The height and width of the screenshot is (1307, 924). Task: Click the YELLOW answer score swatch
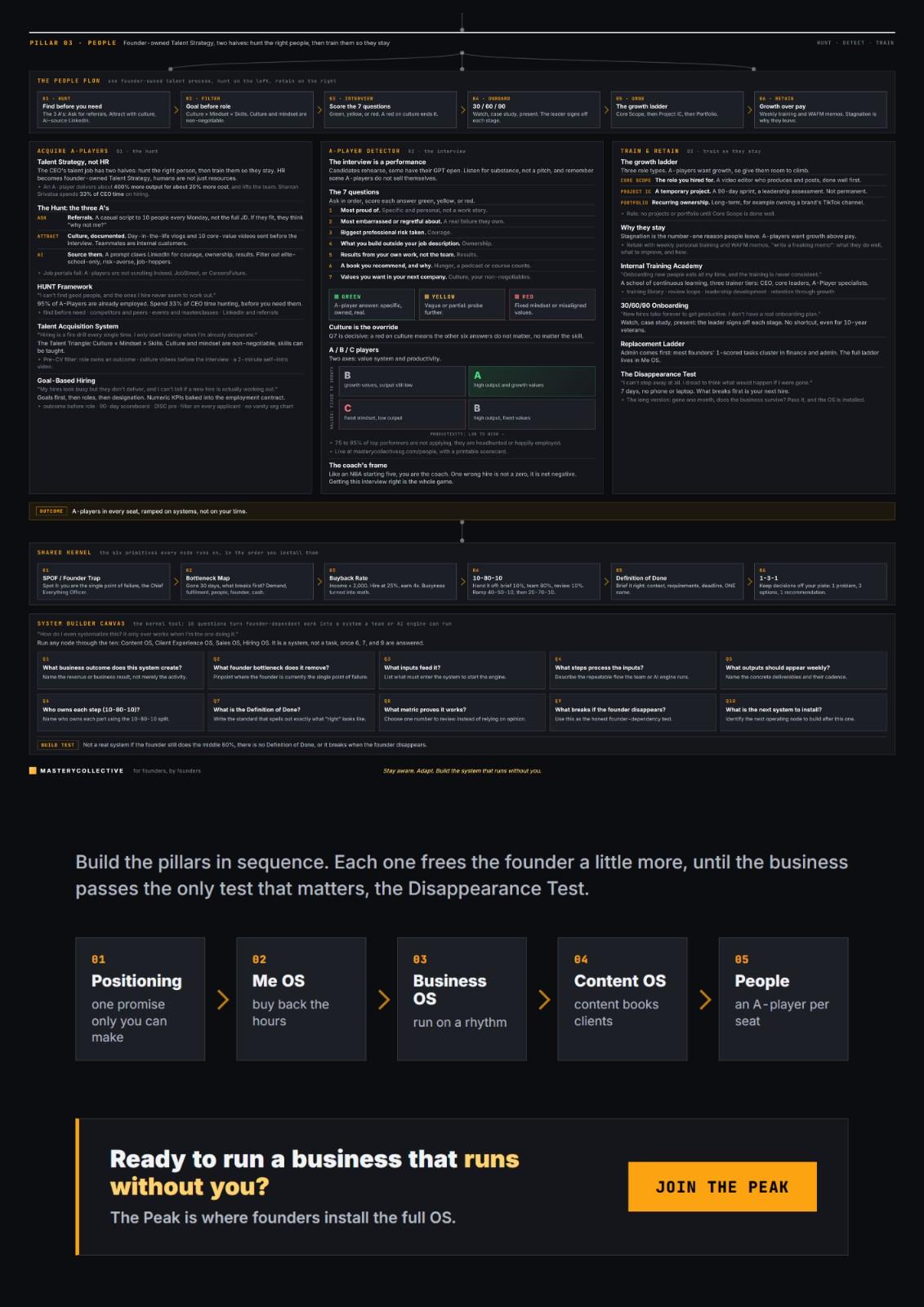pyautogui.click(x=462, y=304)
